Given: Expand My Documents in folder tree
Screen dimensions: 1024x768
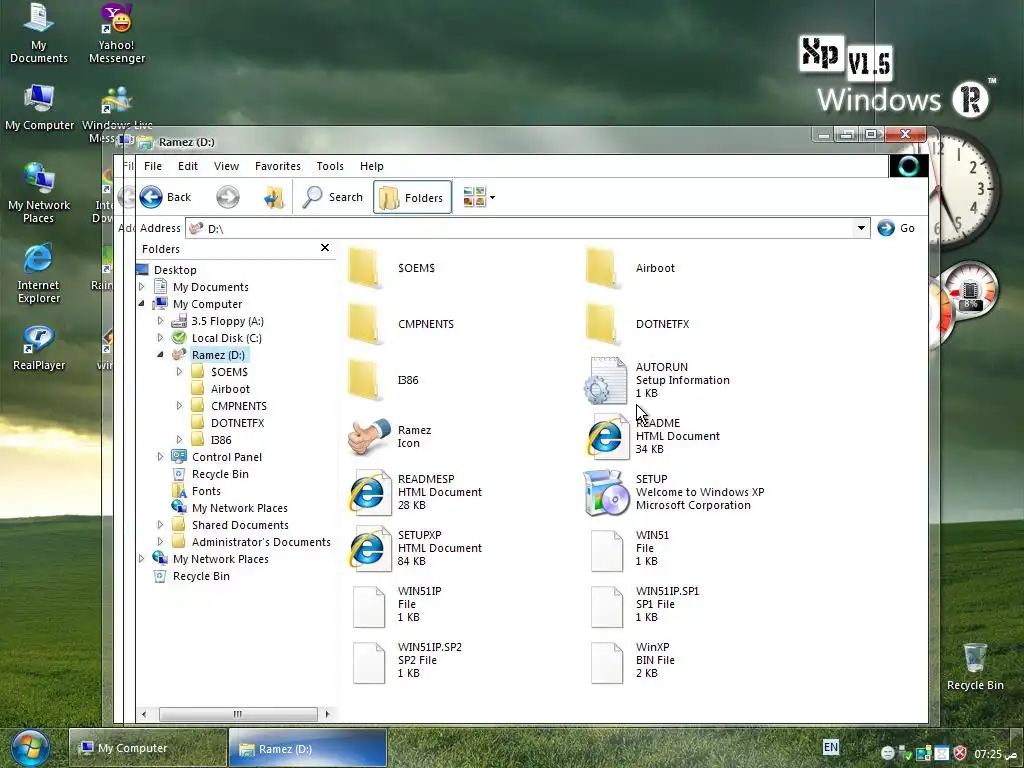Looking at the screenshot, I should pos(142,286).
